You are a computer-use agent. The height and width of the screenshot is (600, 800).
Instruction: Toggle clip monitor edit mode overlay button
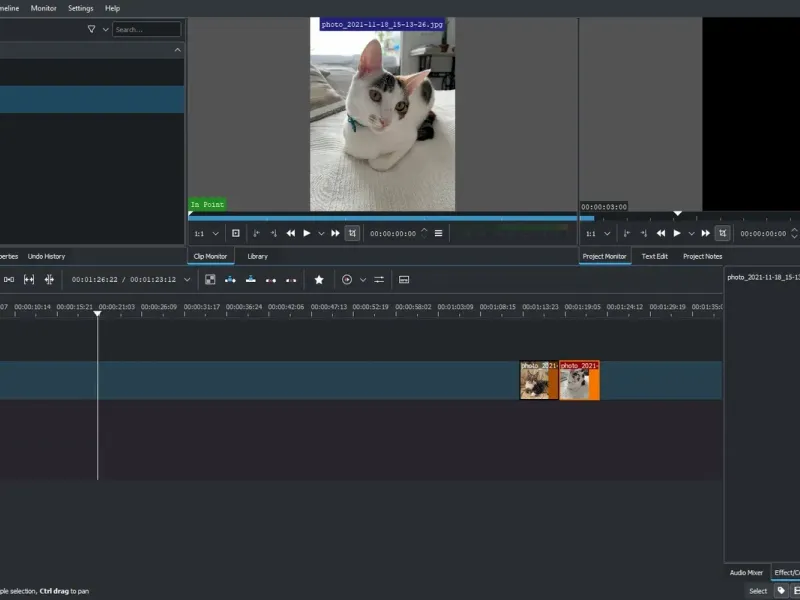point(236,233)
